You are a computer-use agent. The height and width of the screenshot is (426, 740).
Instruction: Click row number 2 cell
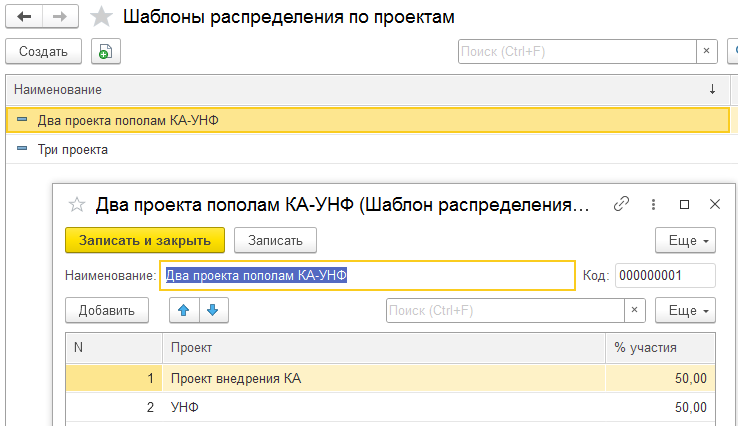[114, 407]
